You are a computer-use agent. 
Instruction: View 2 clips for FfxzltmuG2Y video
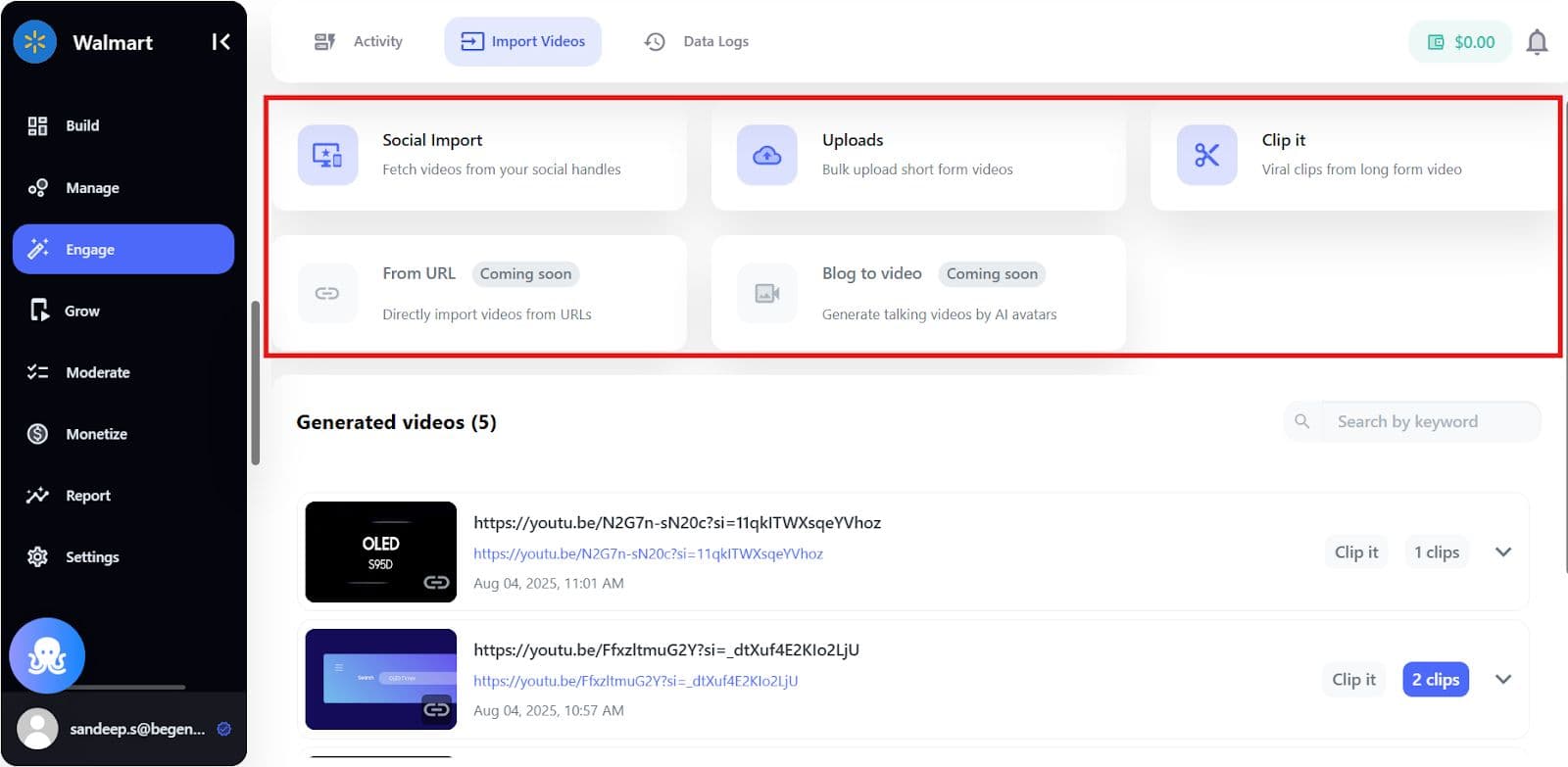[x=1436, y=680]
